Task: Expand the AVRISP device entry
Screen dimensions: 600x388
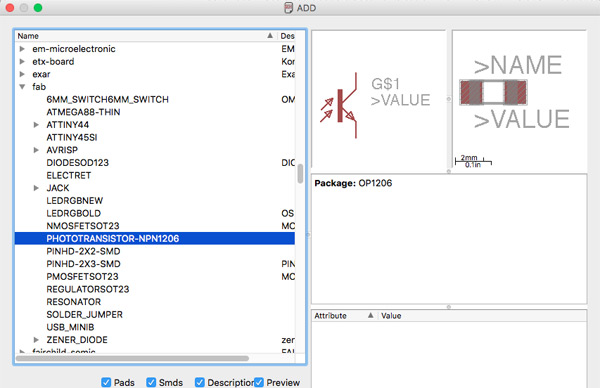Action: pyautogui.click(x=36, y=150)
